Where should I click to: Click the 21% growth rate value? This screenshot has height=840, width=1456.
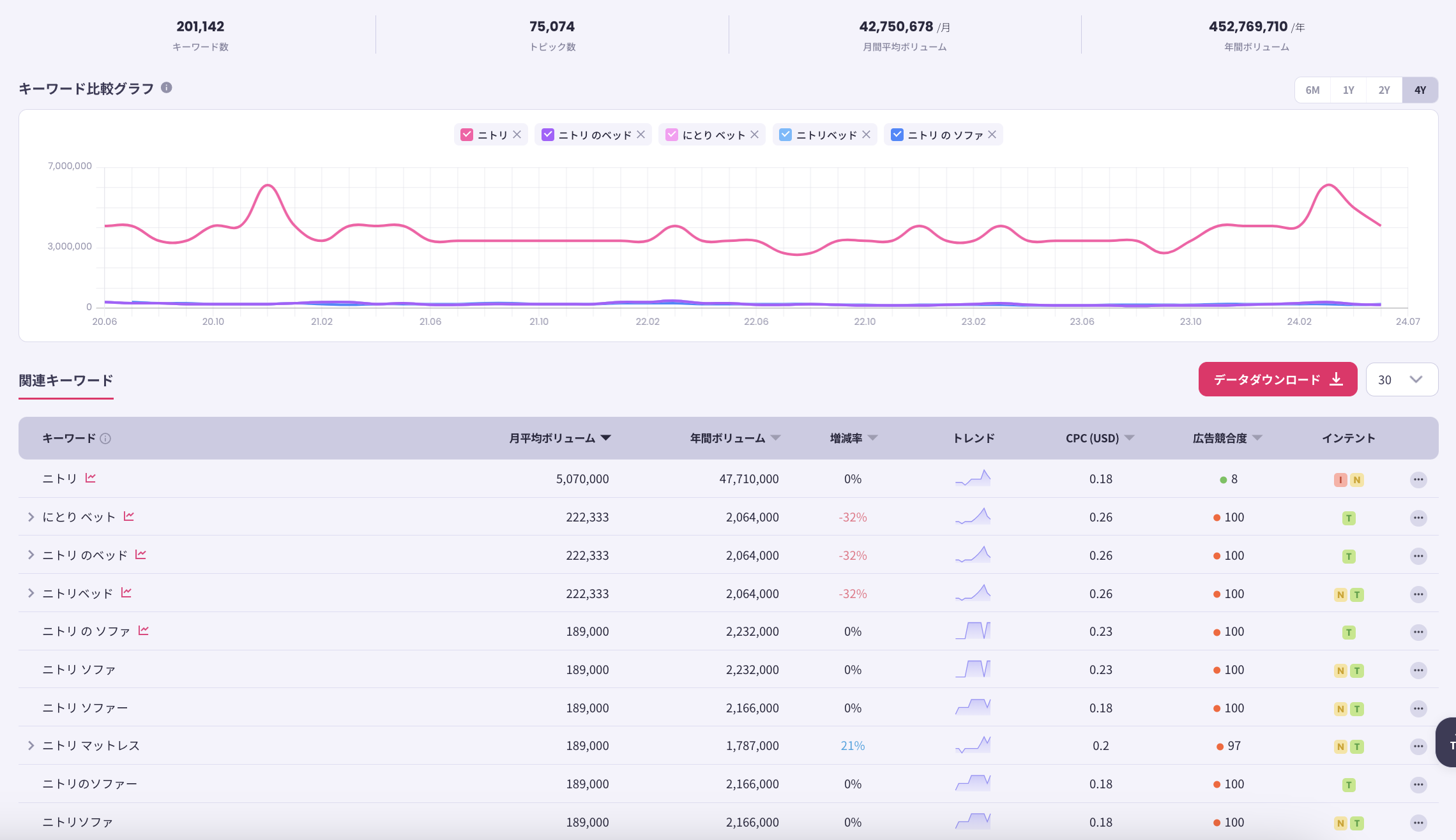coord(853,746)
